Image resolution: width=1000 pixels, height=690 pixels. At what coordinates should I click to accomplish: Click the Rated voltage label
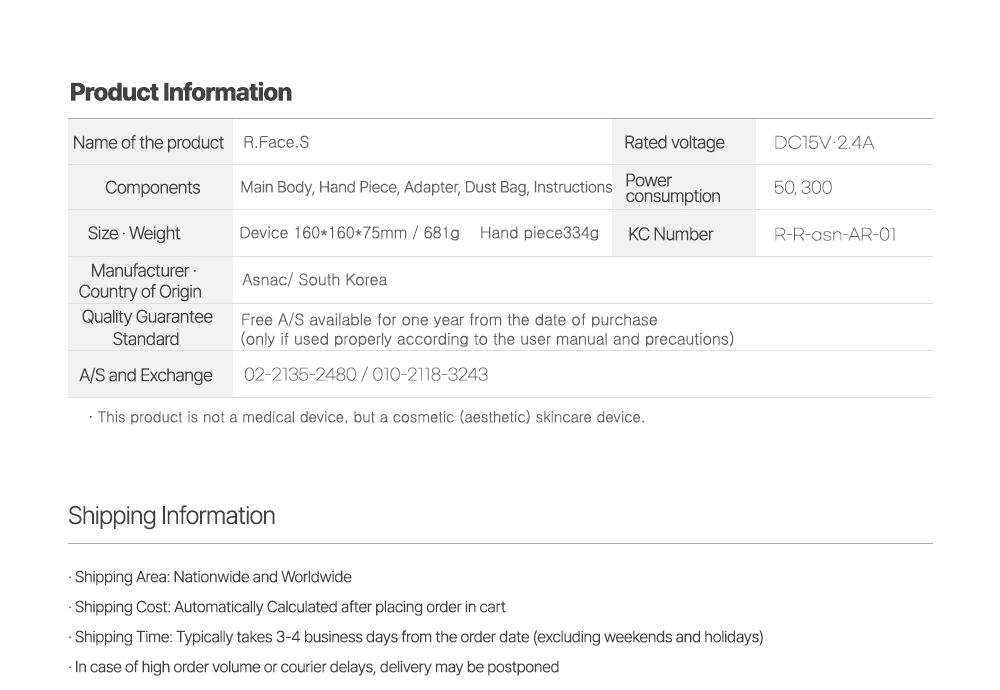coord(674,143)
